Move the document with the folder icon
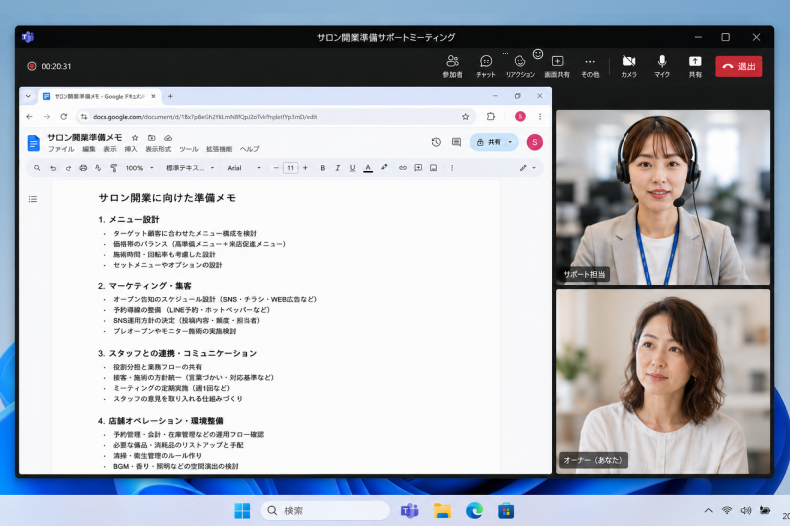790x526 pixels. tap(151, 138)
